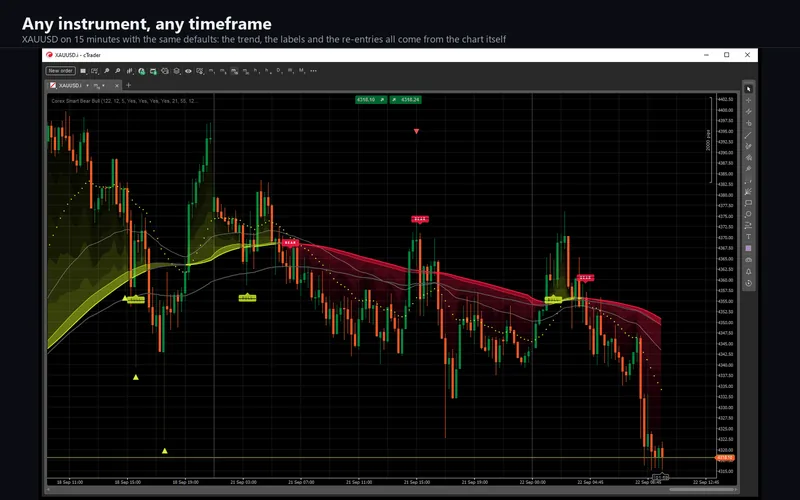Click the green 4318.24 buy price button
This screenshot has width=800, height=500.
pos(406,99)
